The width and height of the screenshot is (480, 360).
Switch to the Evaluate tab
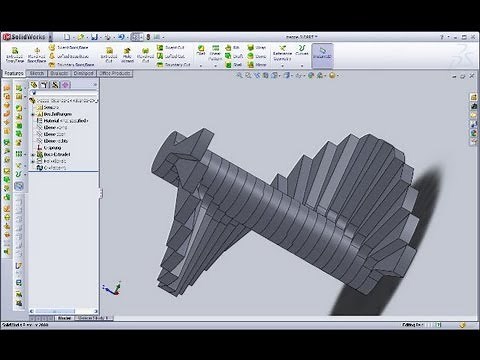tap(59, 73)
